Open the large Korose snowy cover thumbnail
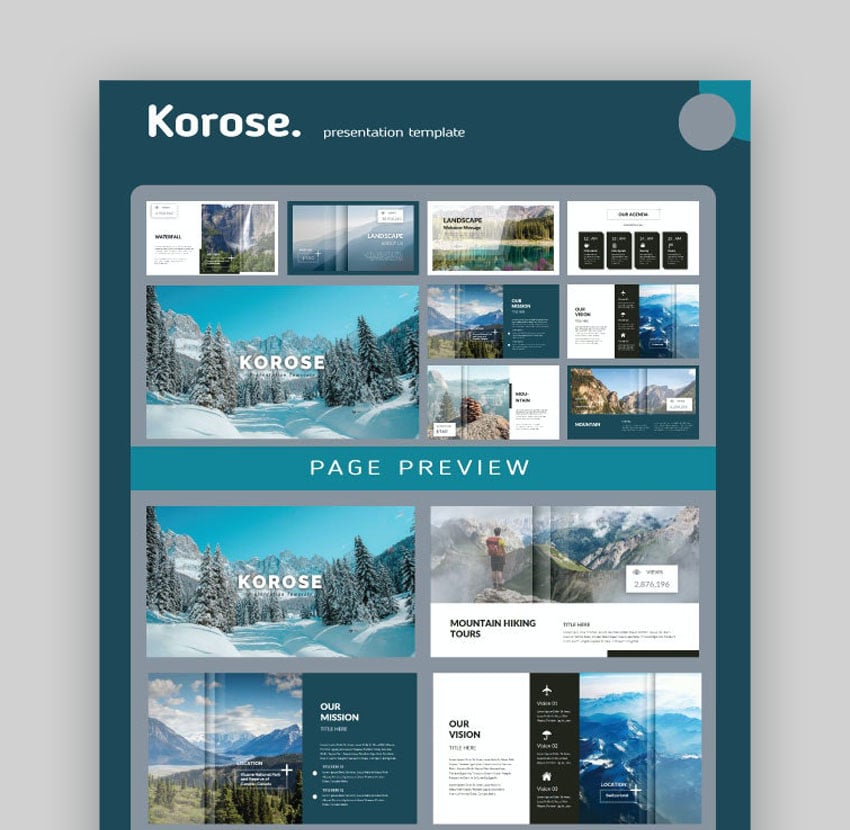This screenshot has width=850, height=830. pos(282,362)
